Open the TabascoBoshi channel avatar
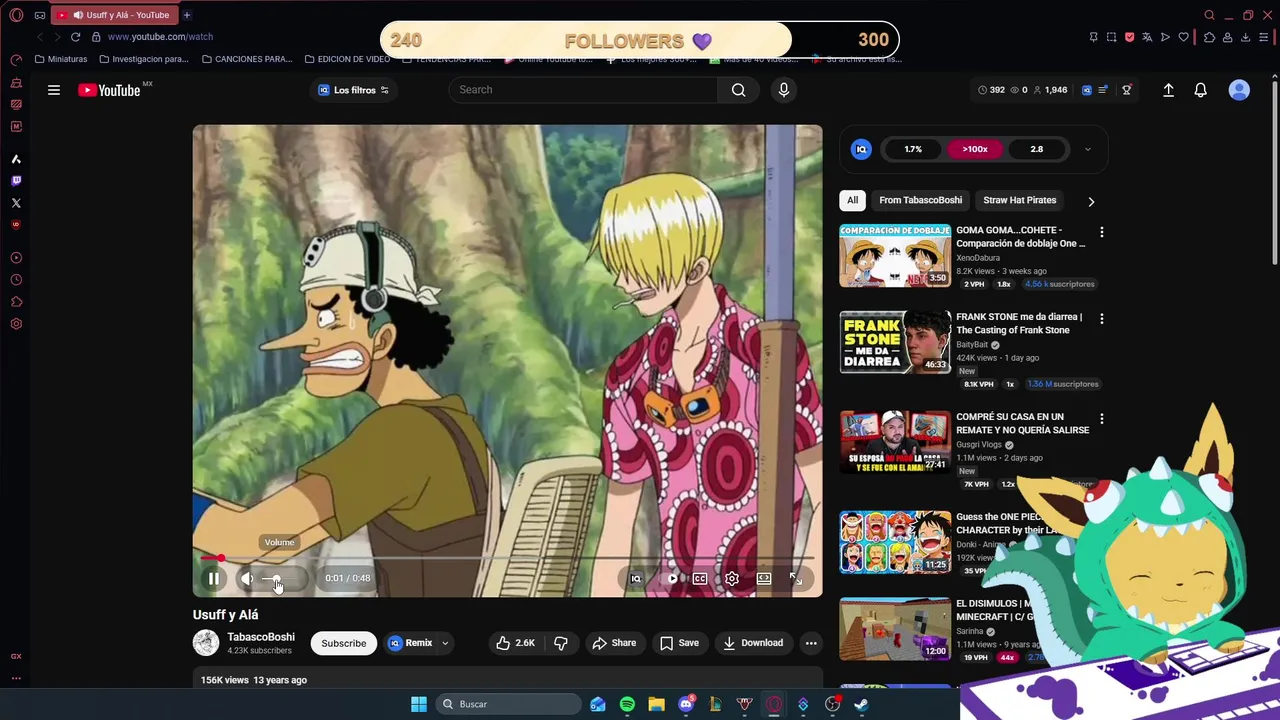 tap(206, 643)
